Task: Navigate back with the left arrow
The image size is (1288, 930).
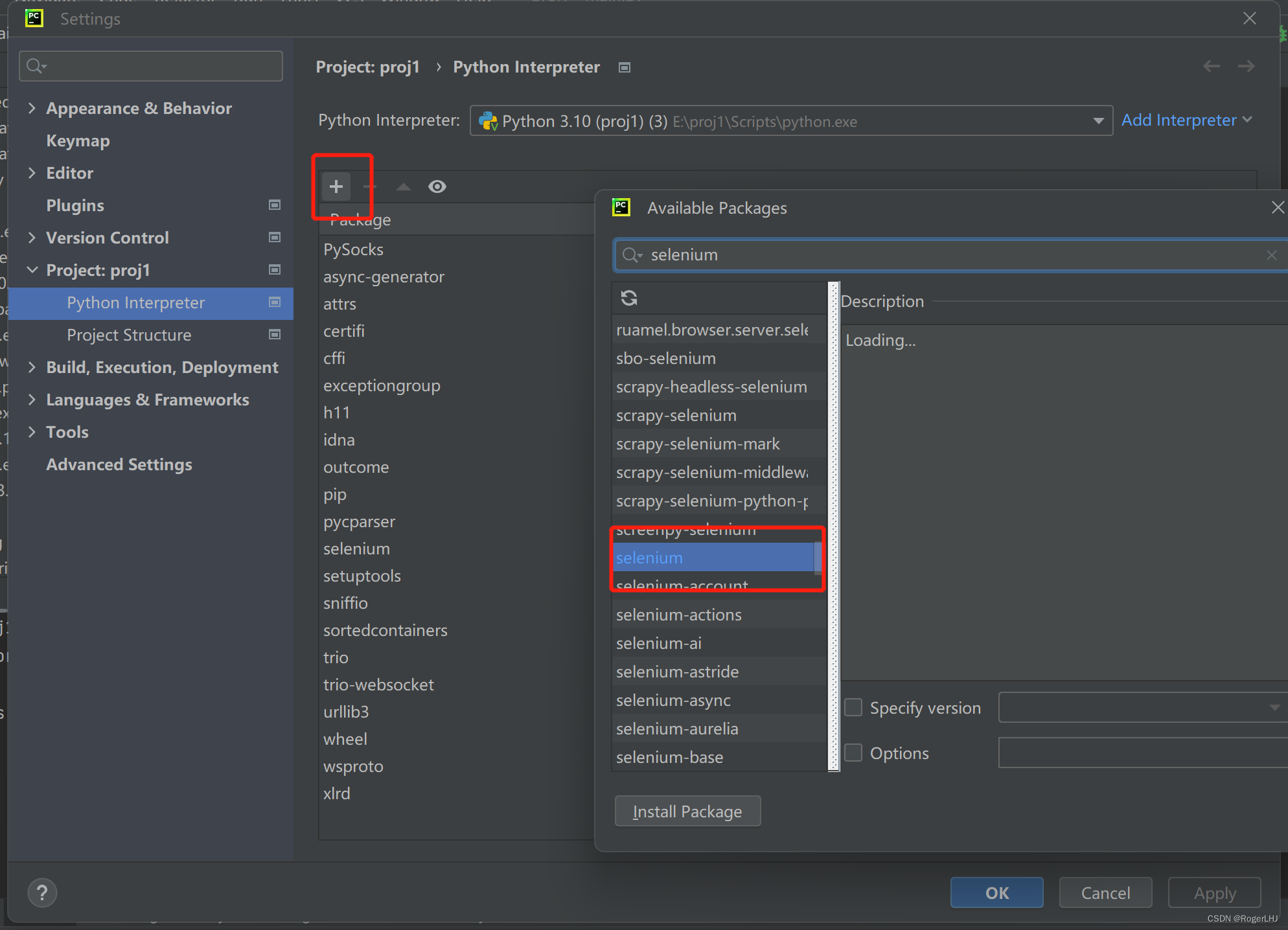Action: click(1212, 66)
